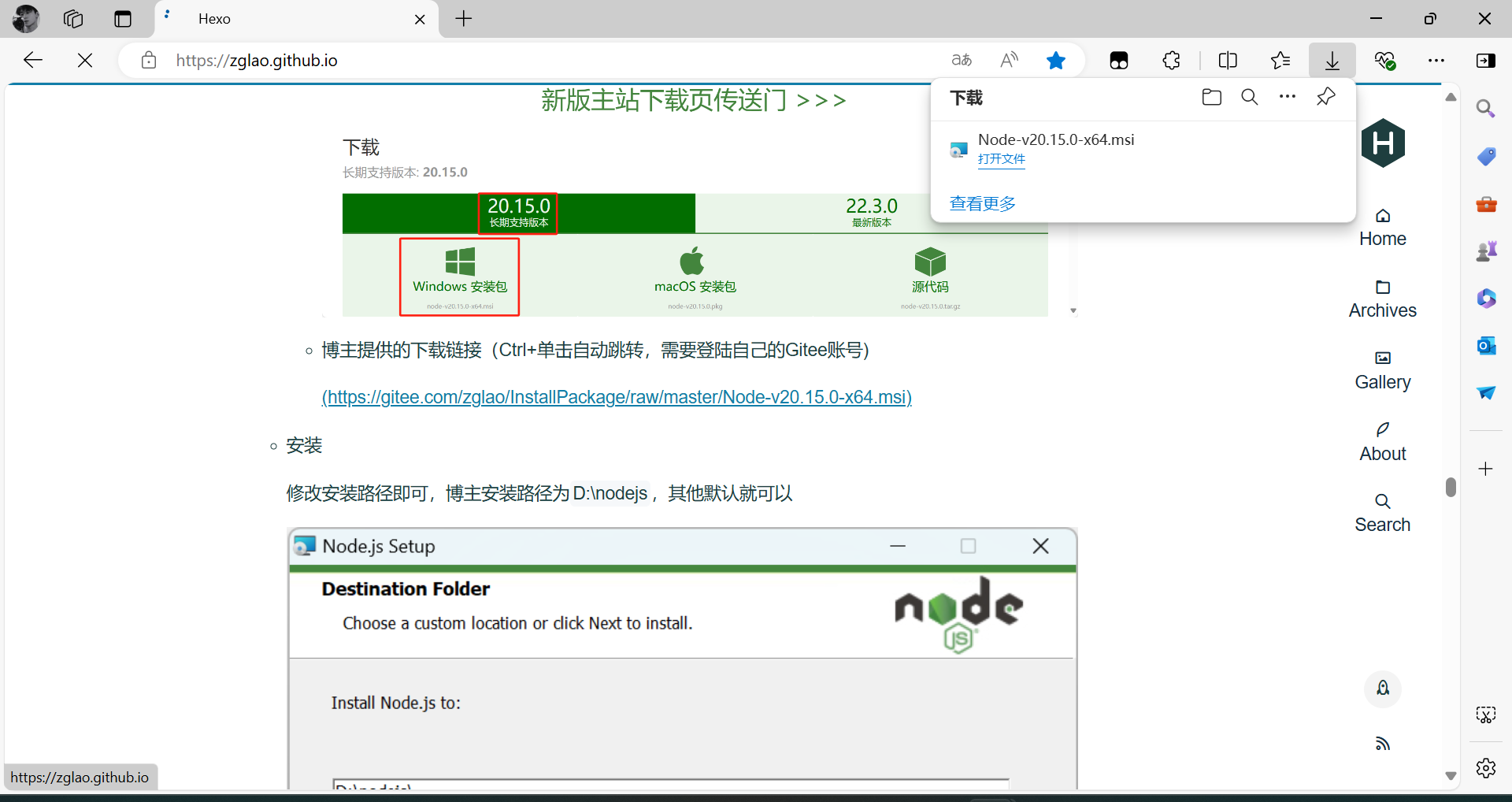Click the 22.3.0 latest version in image
This screenshot has height=802, width=1512.
(x=872, y=213)
